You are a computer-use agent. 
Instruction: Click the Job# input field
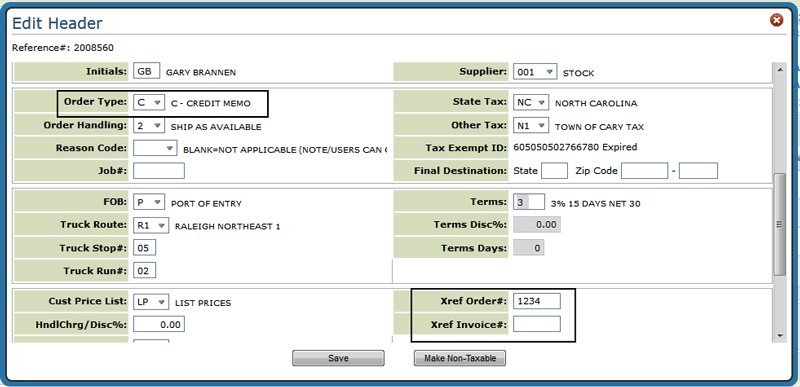point(159,170)
